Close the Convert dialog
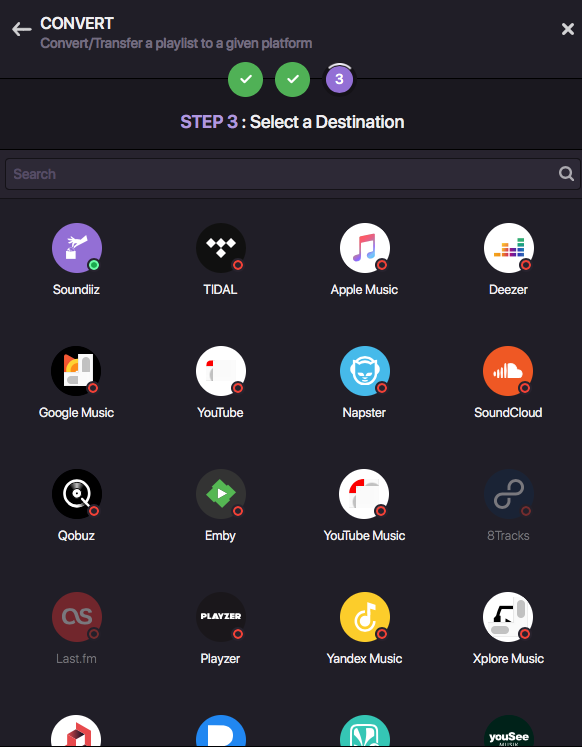 [x=567, y=29]
